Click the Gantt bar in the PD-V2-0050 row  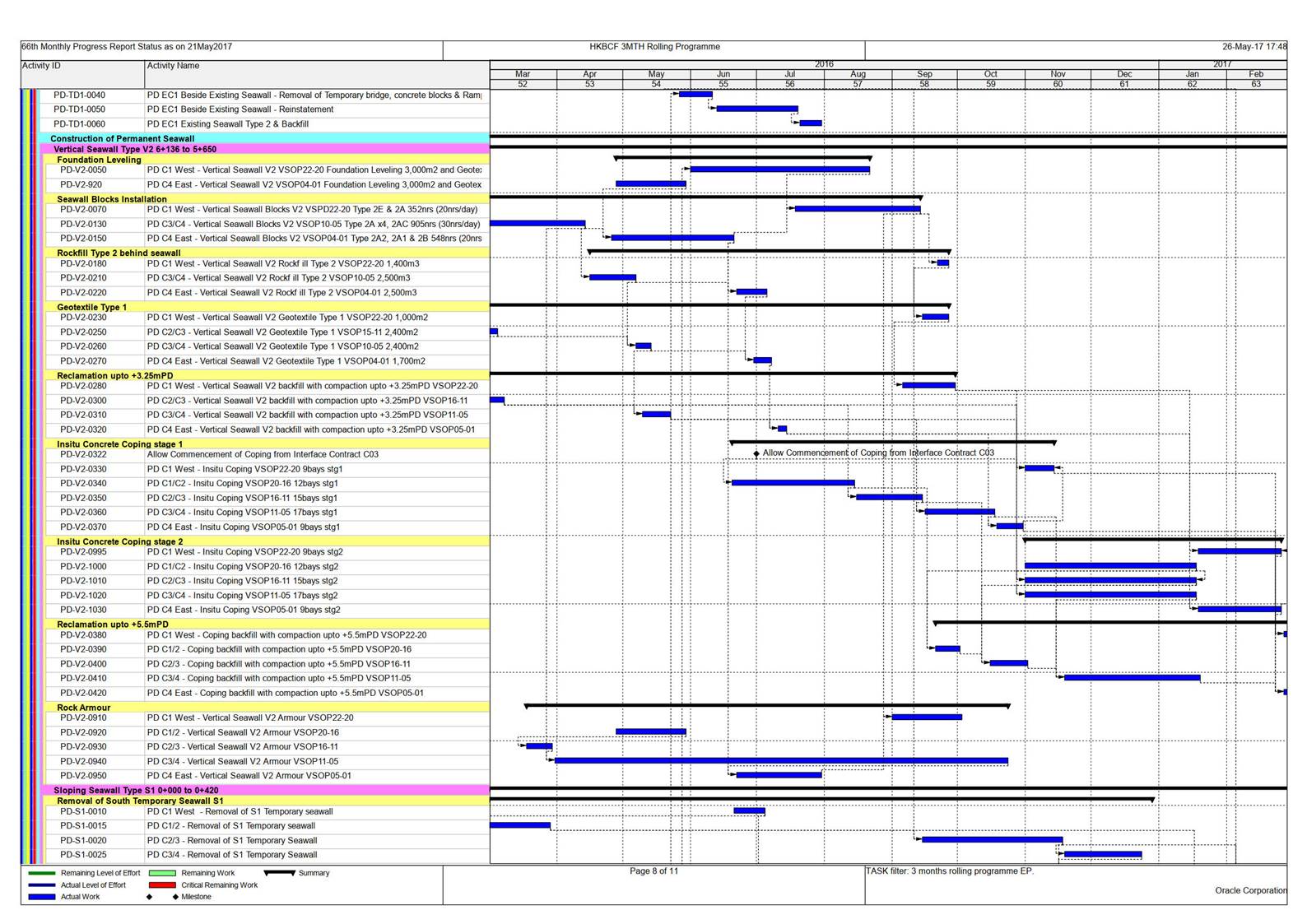[779, 169]
